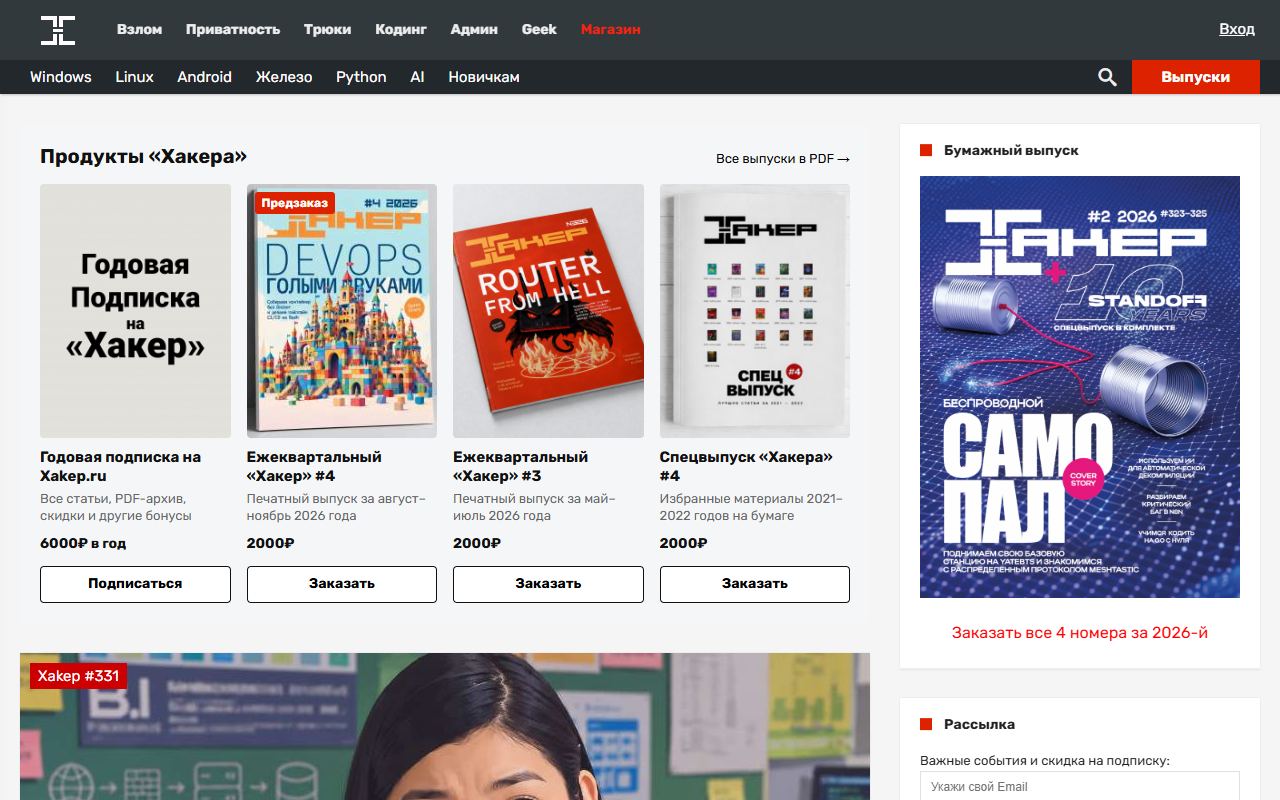Viewport: 1280px width, 800px height.
Task: Click the Бумажный выпуск heading
Action: click(x=1011, y=150)
